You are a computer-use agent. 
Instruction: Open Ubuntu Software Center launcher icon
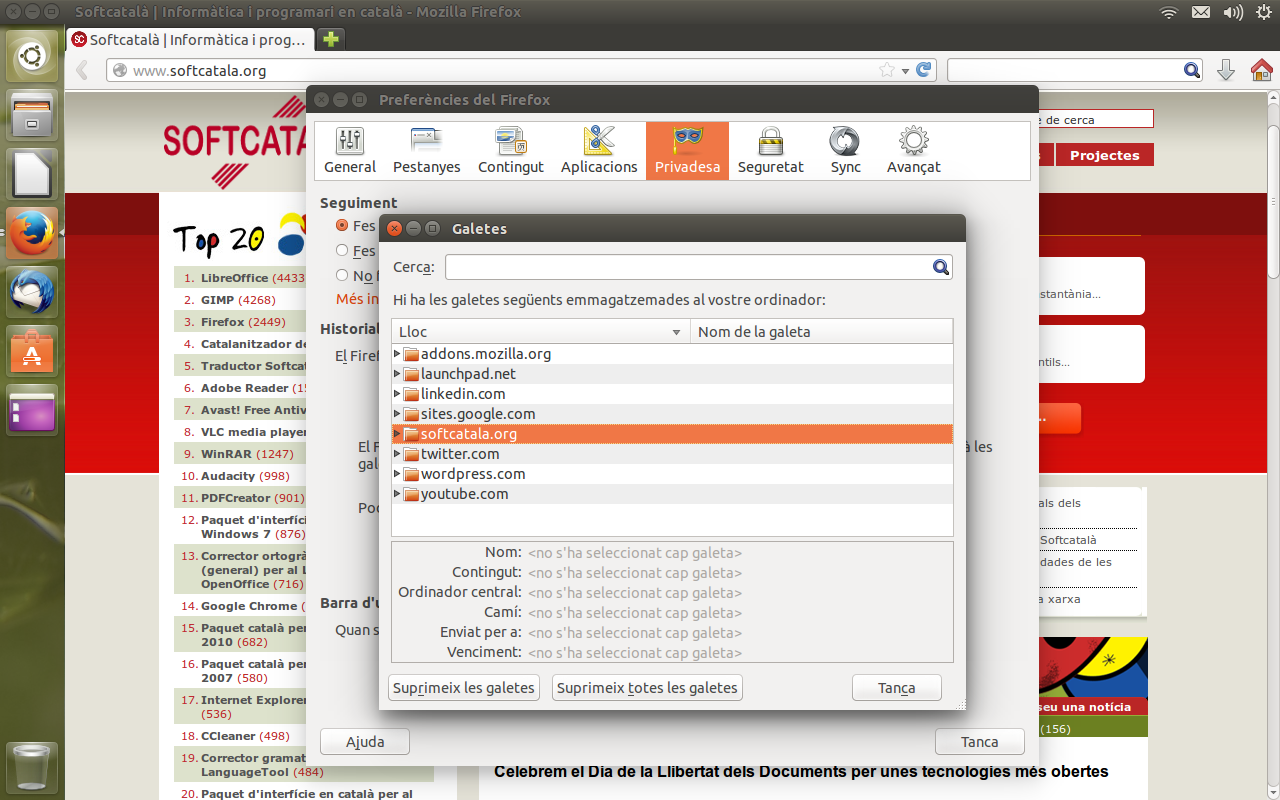[x=33, y=351]
